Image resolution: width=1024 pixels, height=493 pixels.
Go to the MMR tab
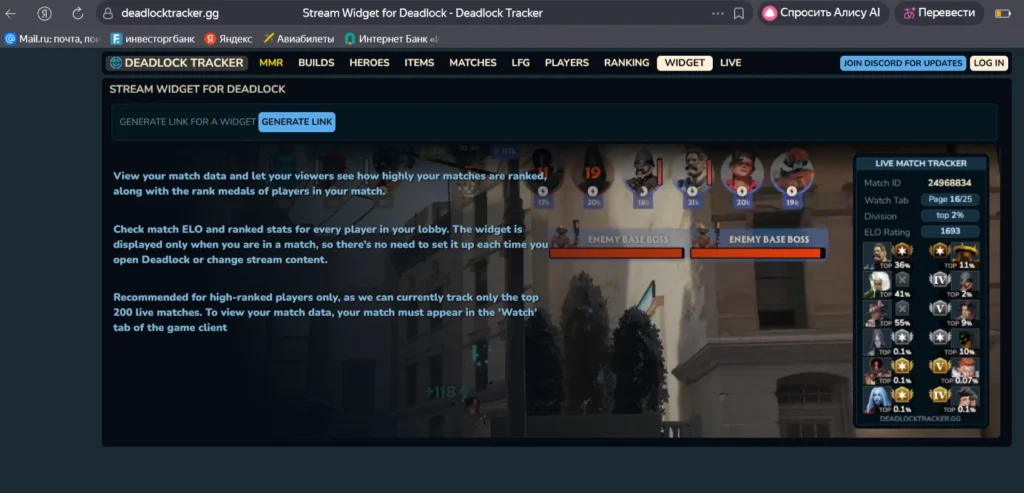pos(271,63)
